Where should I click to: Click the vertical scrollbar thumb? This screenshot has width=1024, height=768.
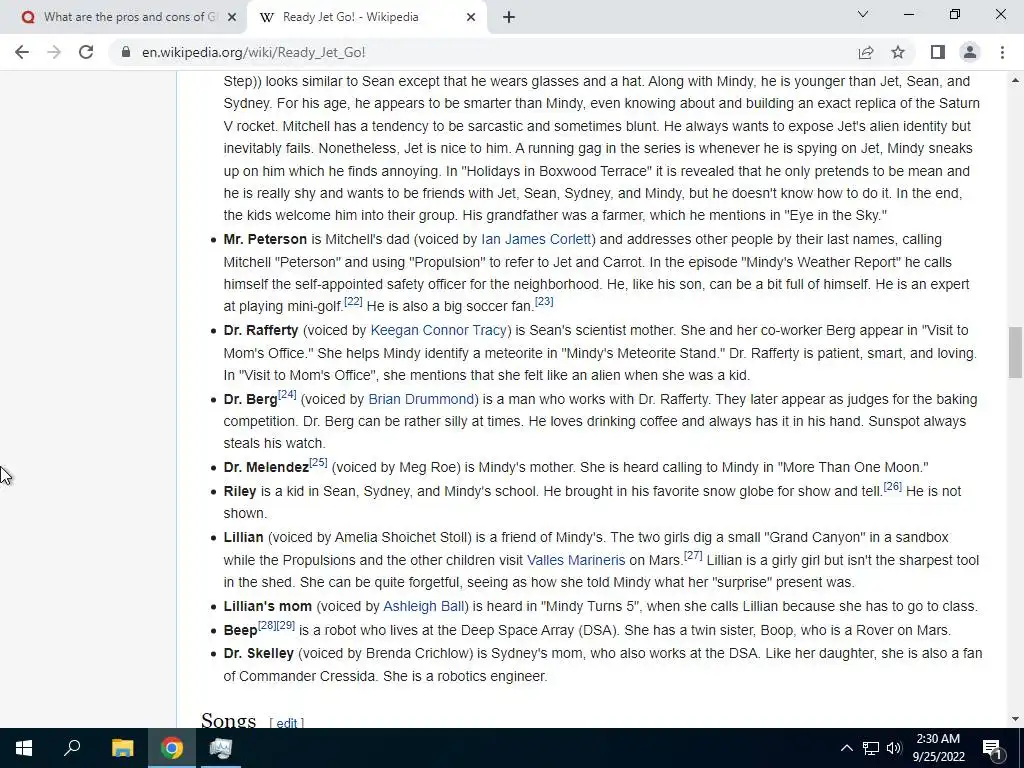click(x=1015, y=352)
